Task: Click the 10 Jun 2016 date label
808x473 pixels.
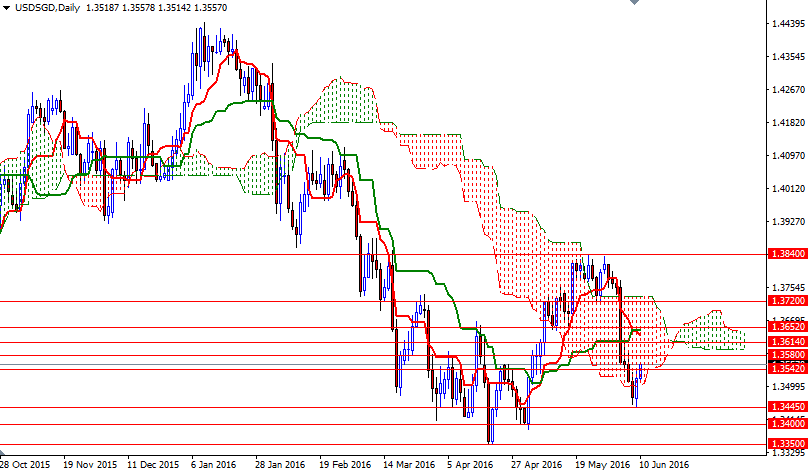Action: click(665, 465)
